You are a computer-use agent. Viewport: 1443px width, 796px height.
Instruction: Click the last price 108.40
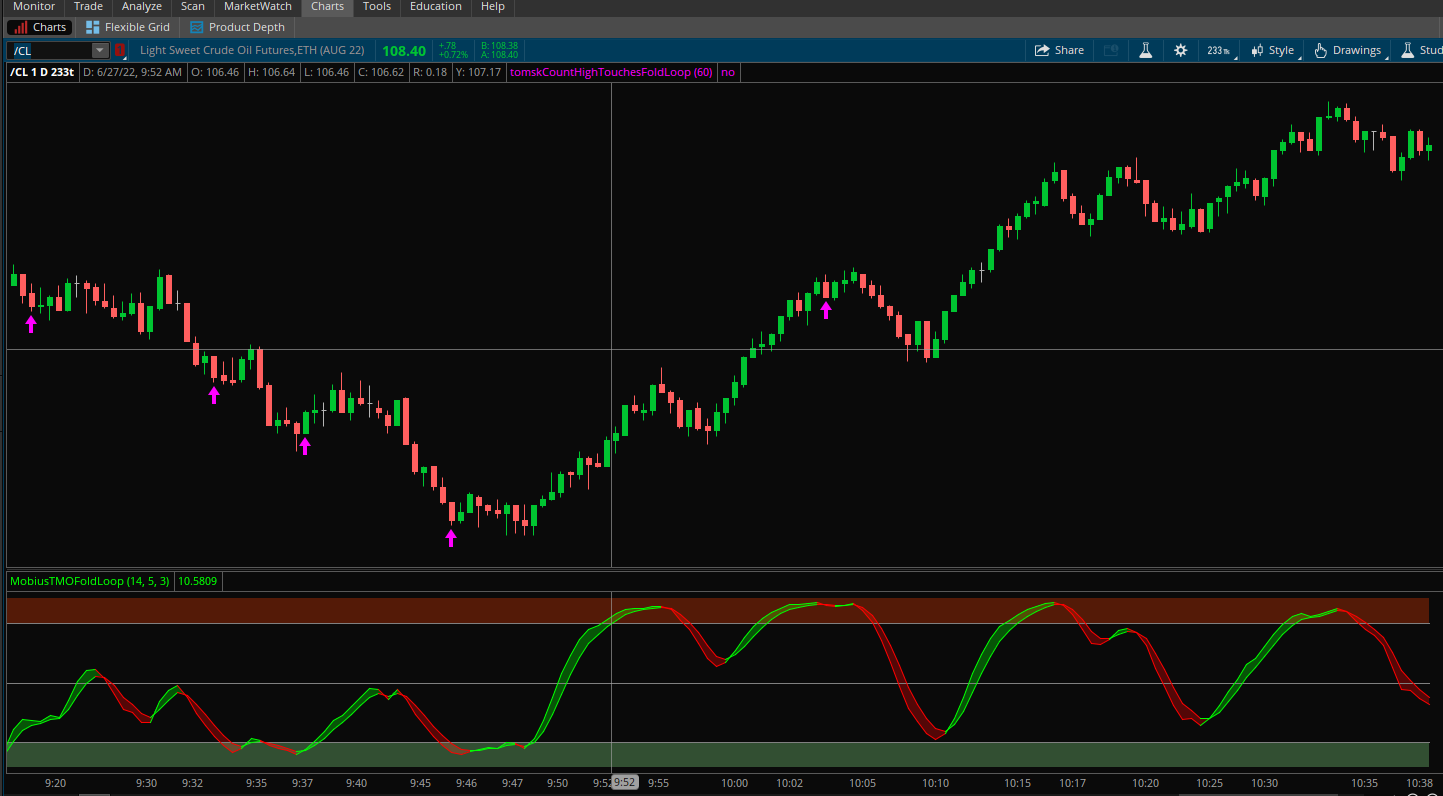[x=404, y=50]
